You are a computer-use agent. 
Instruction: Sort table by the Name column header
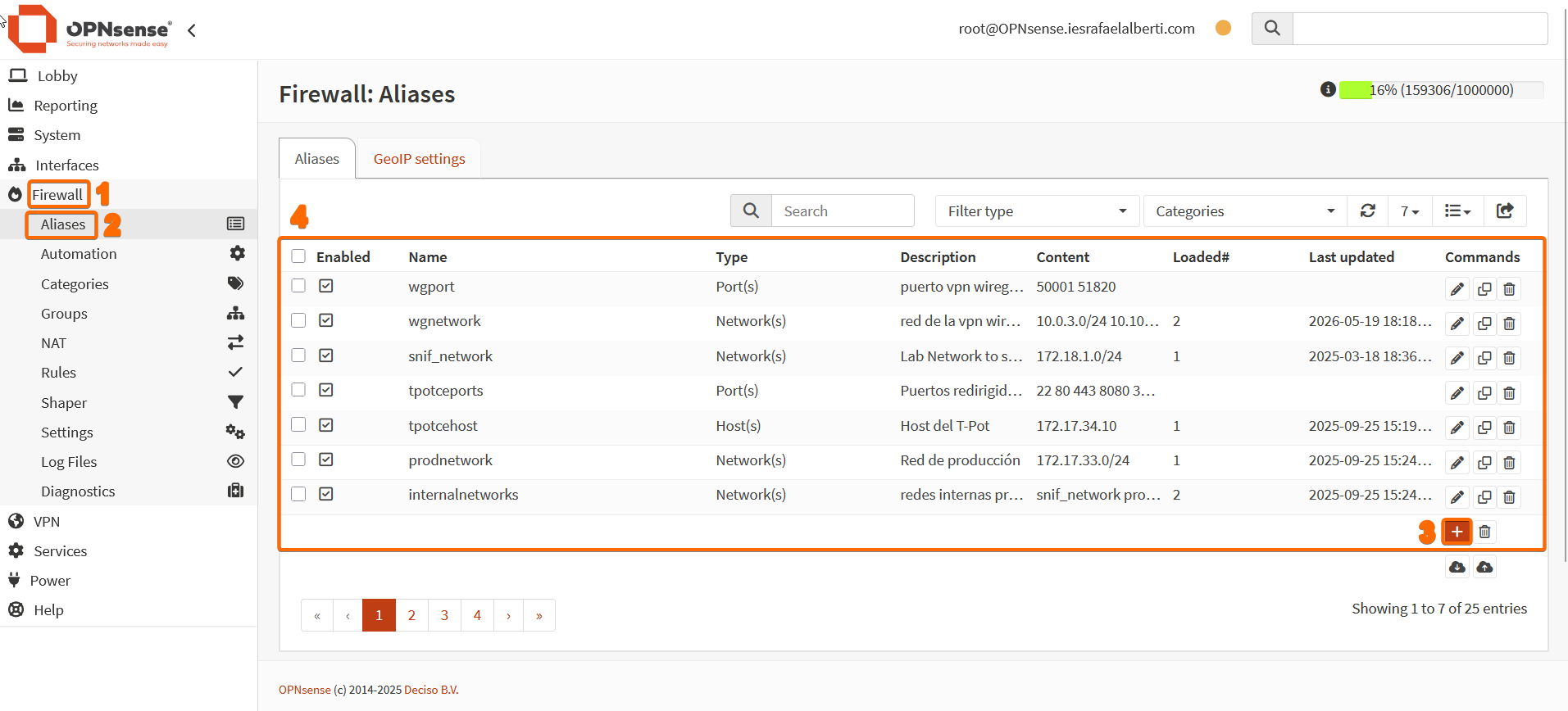tap(428, 256)
